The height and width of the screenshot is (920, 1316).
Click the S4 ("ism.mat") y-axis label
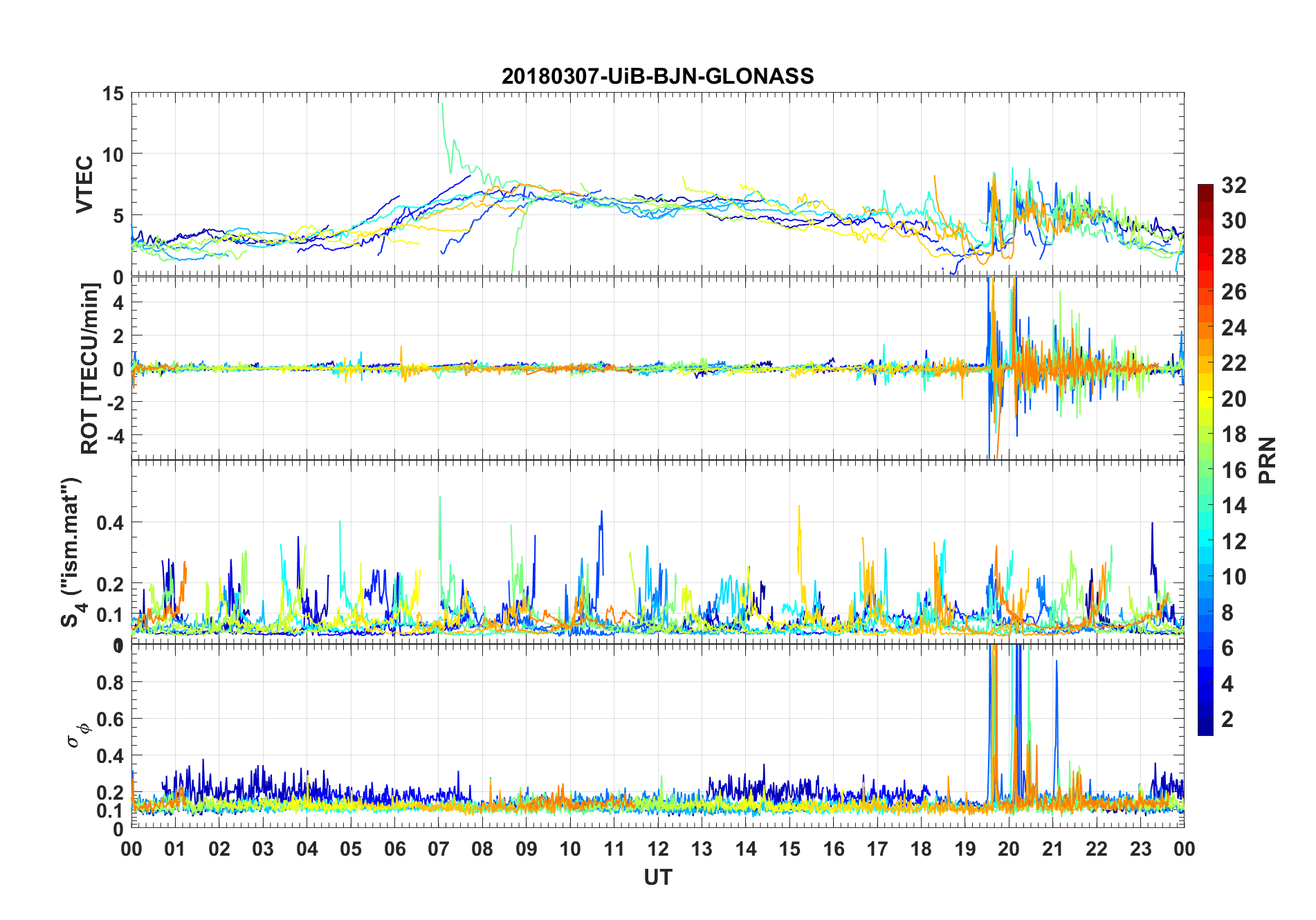pos(72,552)
